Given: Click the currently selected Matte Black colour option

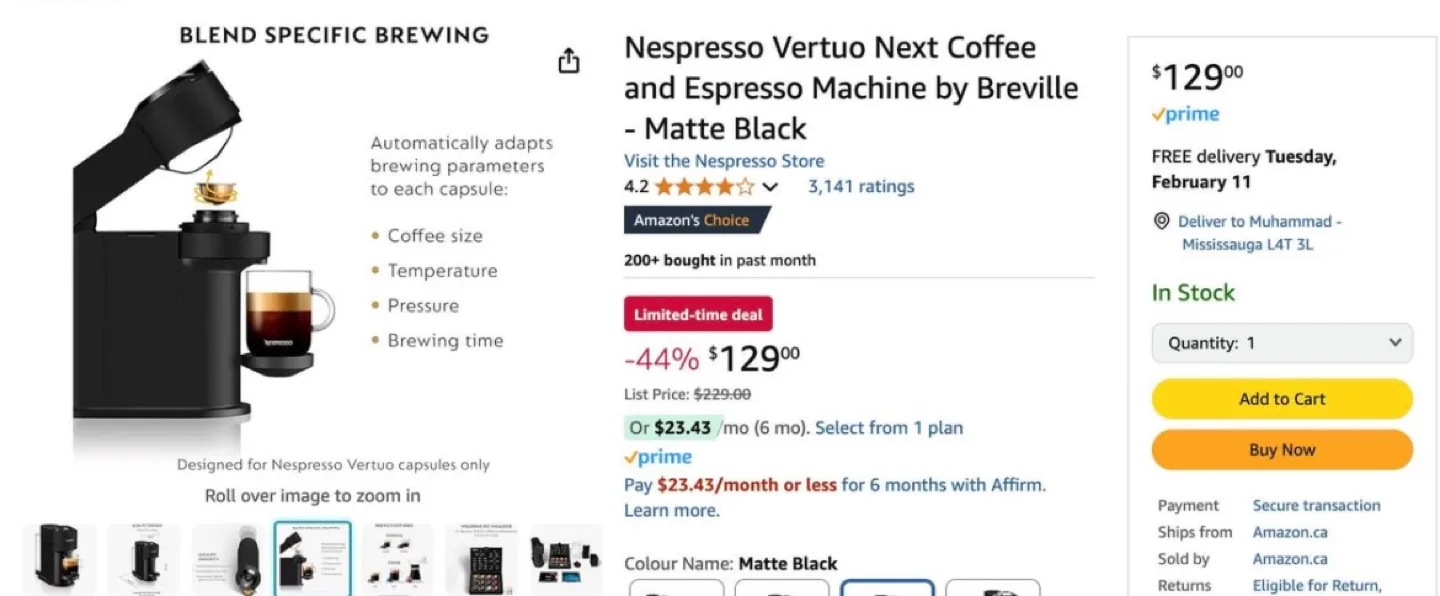Looking at the screenshot, I should [x=888, y=590].
